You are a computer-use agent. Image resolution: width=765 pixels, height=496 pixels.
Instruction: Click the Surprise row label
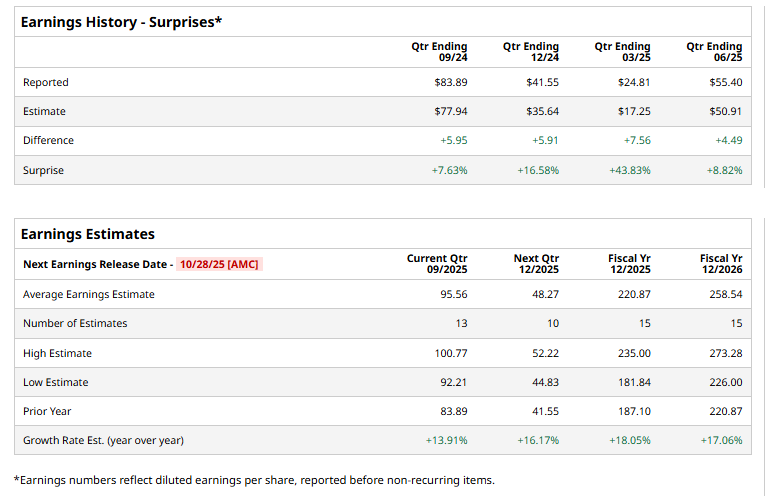pos(43,170)
